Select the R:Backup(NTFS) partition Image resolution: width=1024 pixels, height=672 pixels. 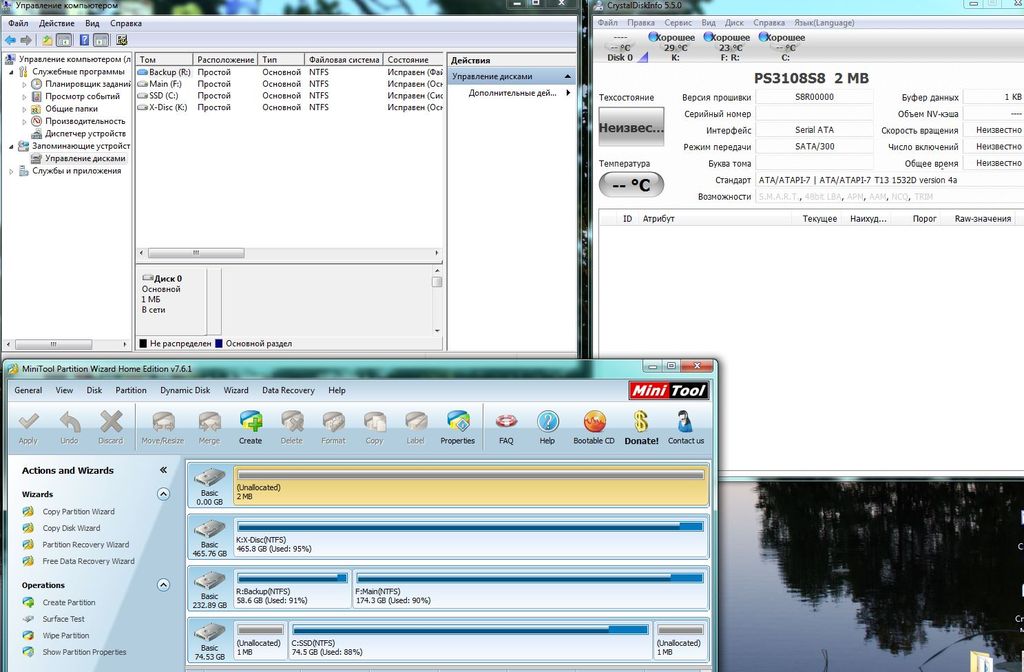[x=292, y=588]
